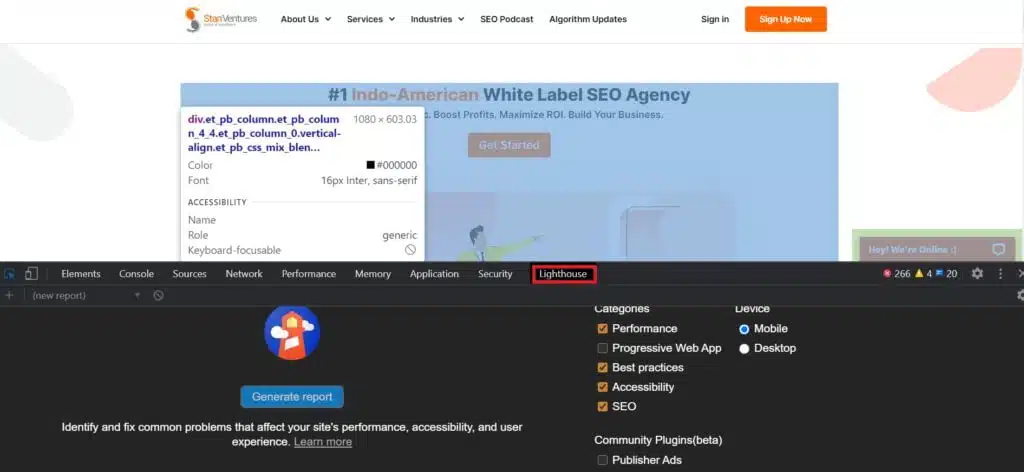Click the Stan Ventures logo
The image size is (1024, 472).
(221, 19)
